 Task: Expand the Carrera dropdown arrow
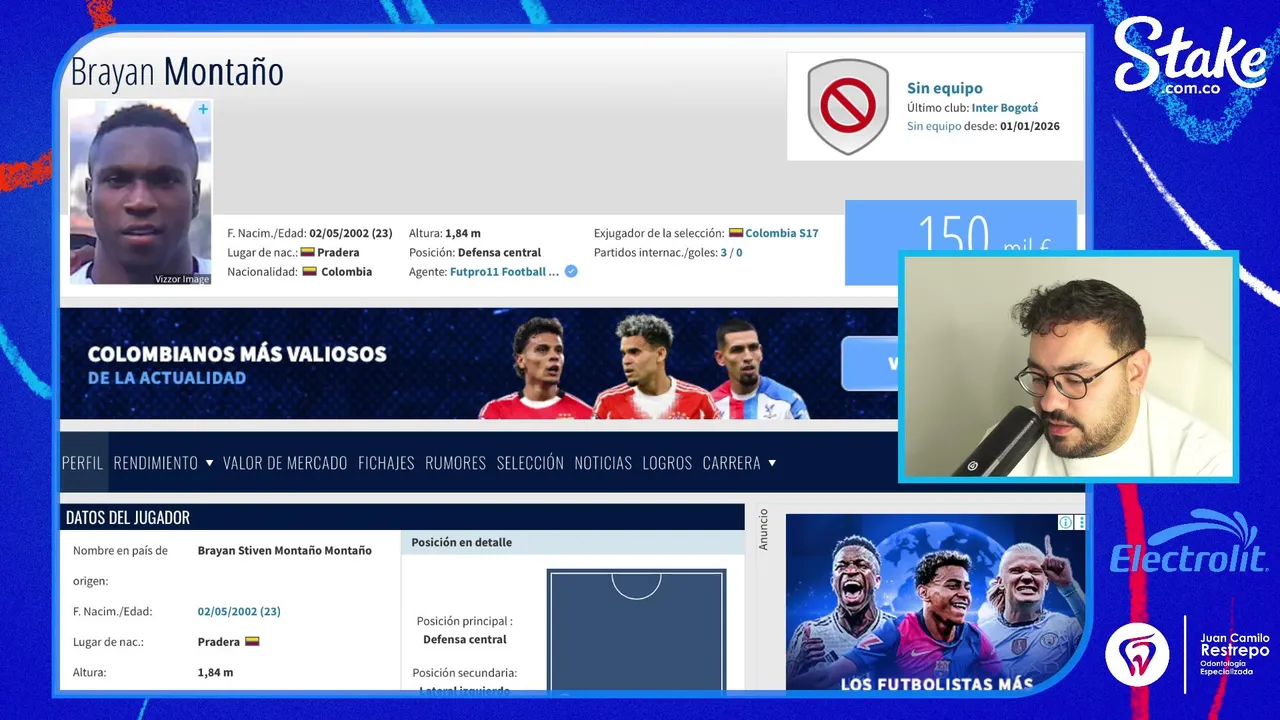[771, 463]
